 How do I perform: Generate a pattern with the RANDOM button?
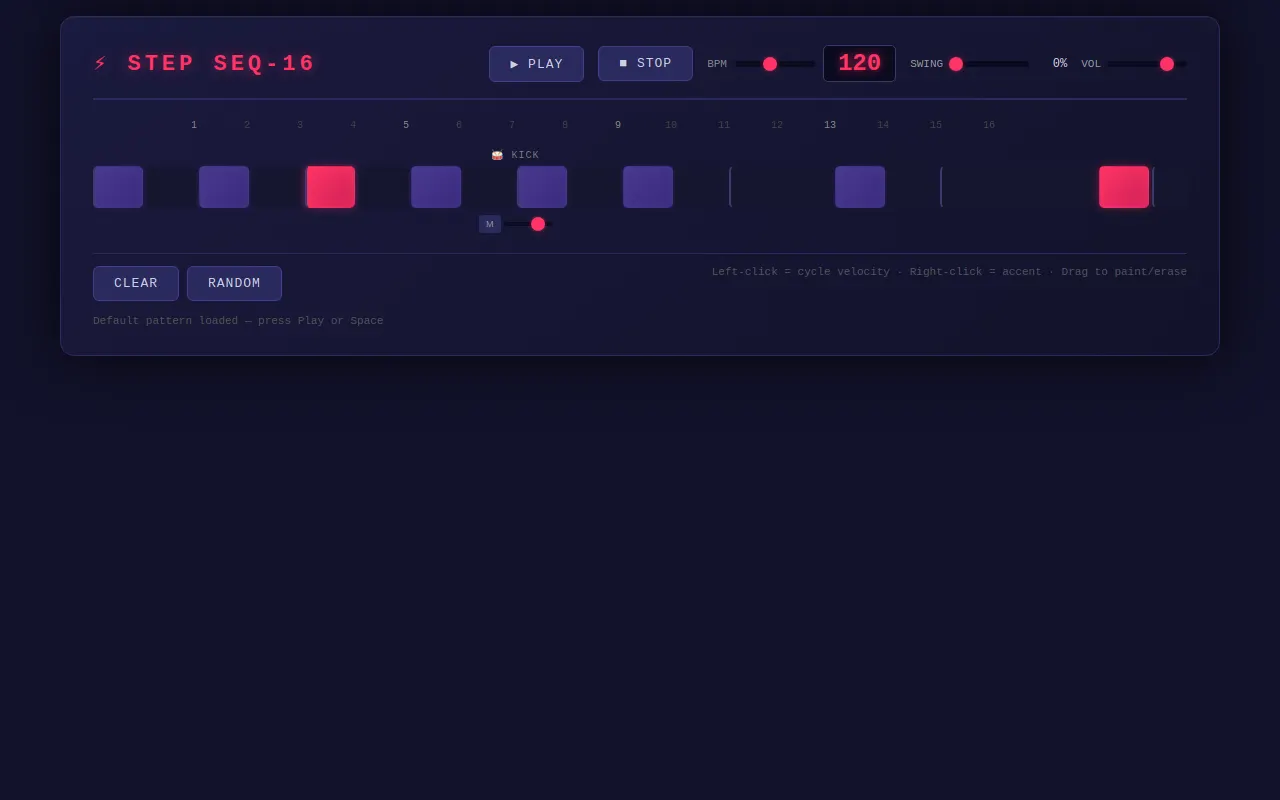pyautogui.click(x=234, y=283)
